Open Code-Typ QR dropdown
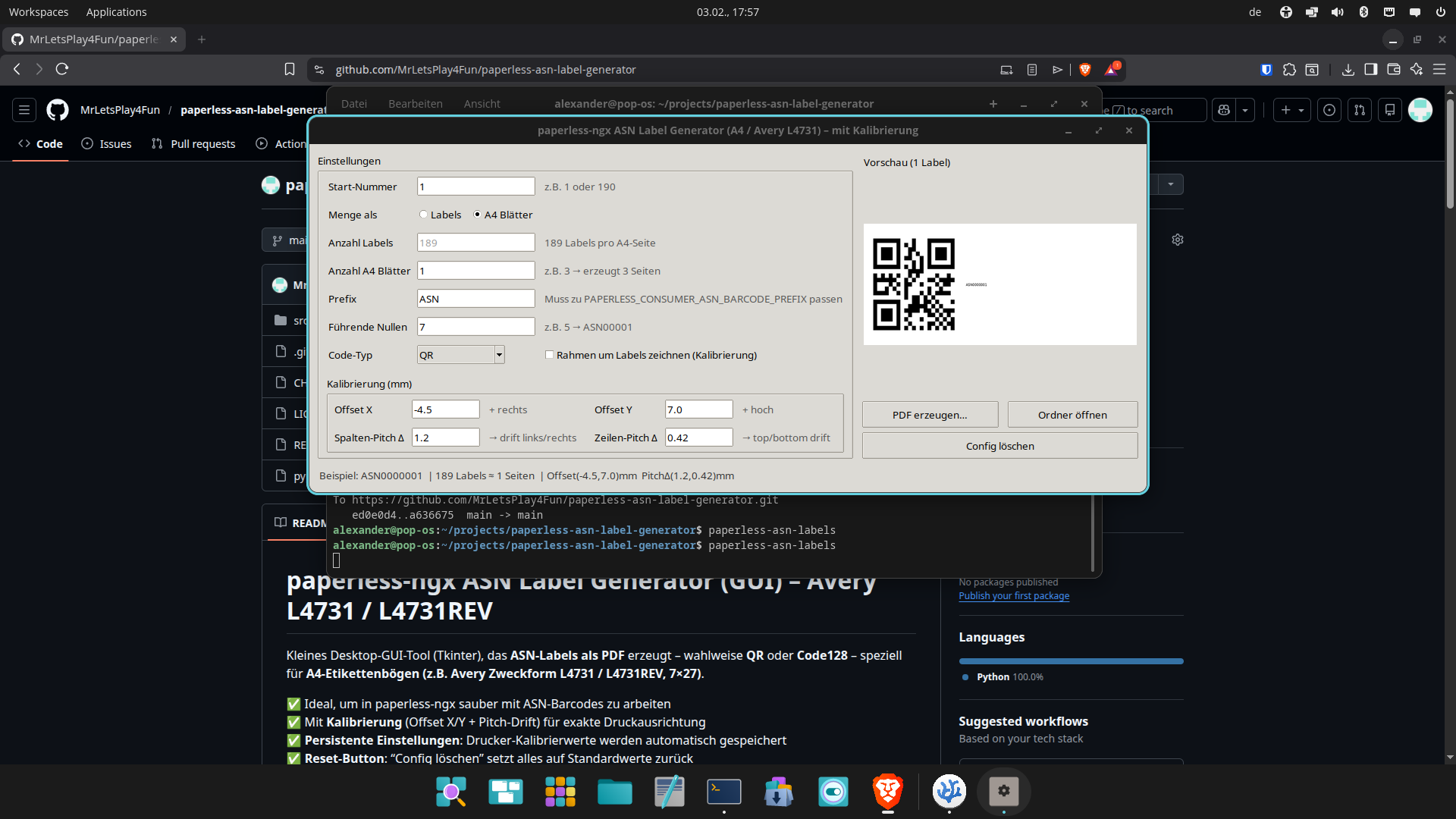The image size is (1456, 819). (461, 355)
